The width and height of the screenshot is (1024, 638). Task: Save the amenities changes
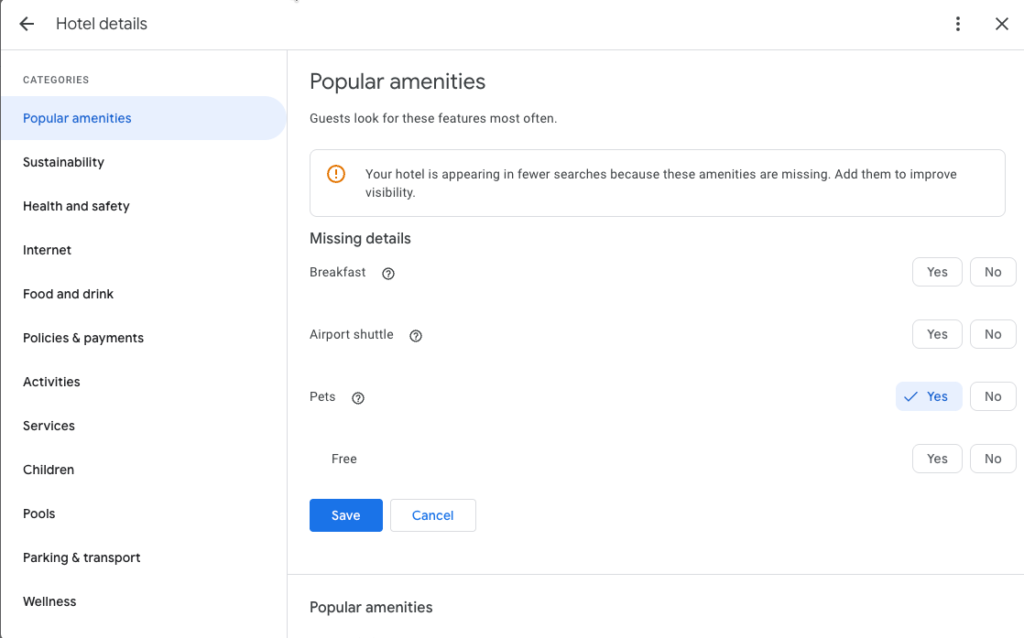coord(346,515)
